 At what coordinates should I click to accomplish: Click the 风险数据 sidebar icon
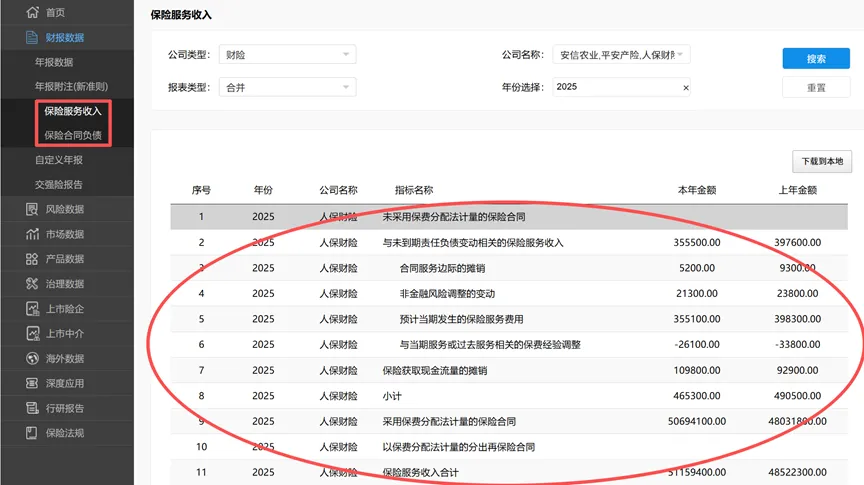32,209
